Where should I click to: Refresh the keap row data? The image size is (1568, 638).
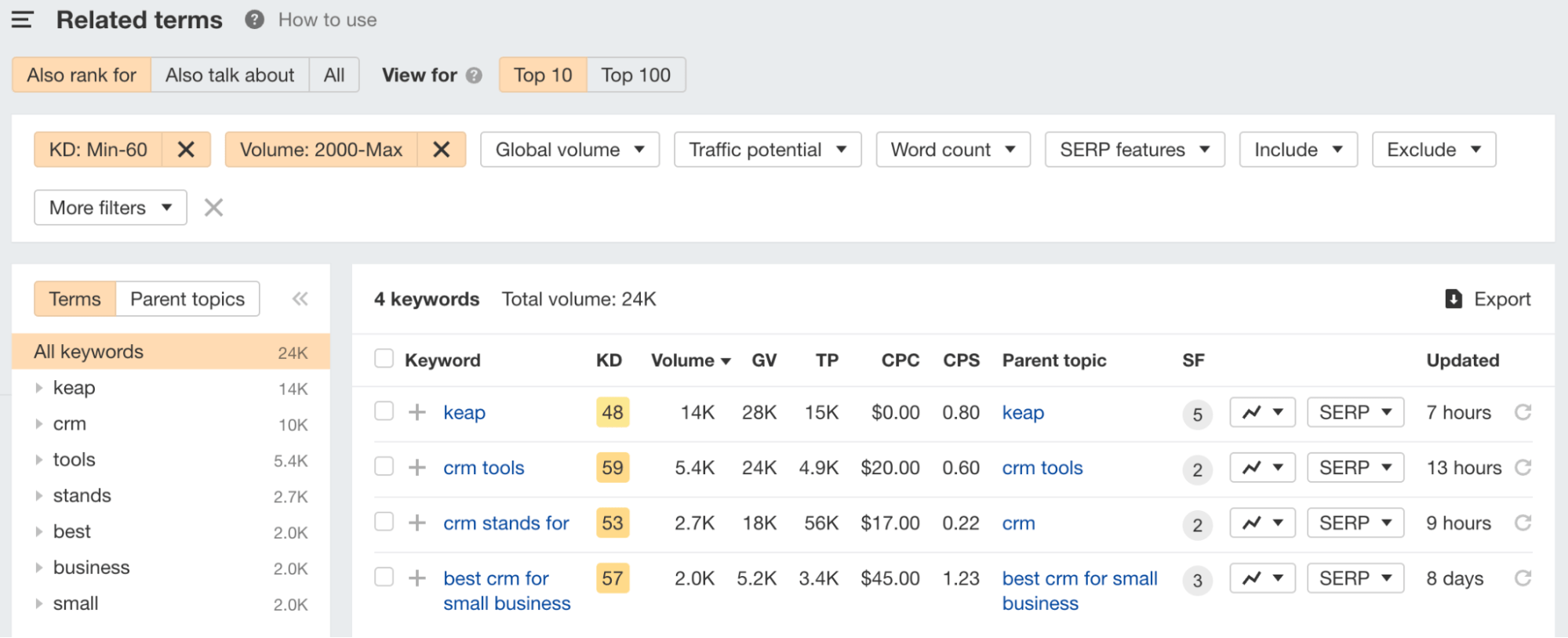pos(1523,412)
